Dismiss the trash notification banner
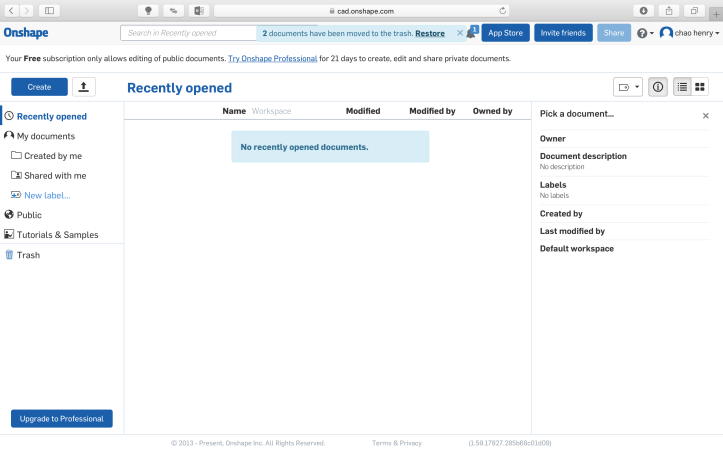723x451 pixels. coord(459,33)
